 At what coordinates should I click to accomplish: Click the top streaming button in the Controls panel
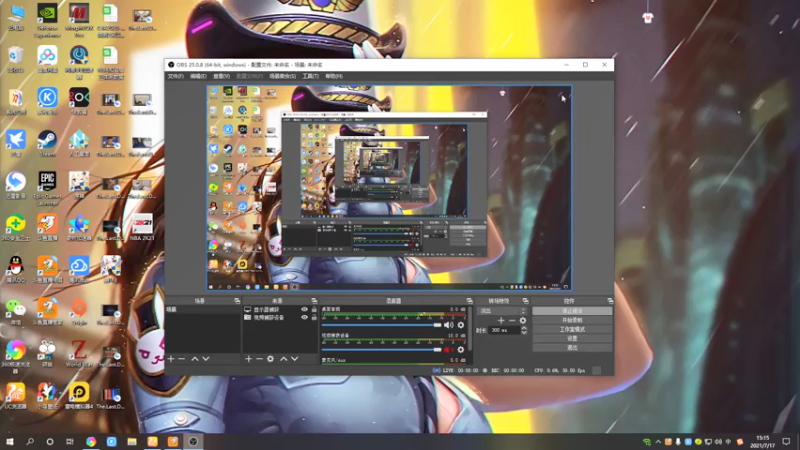572,311
